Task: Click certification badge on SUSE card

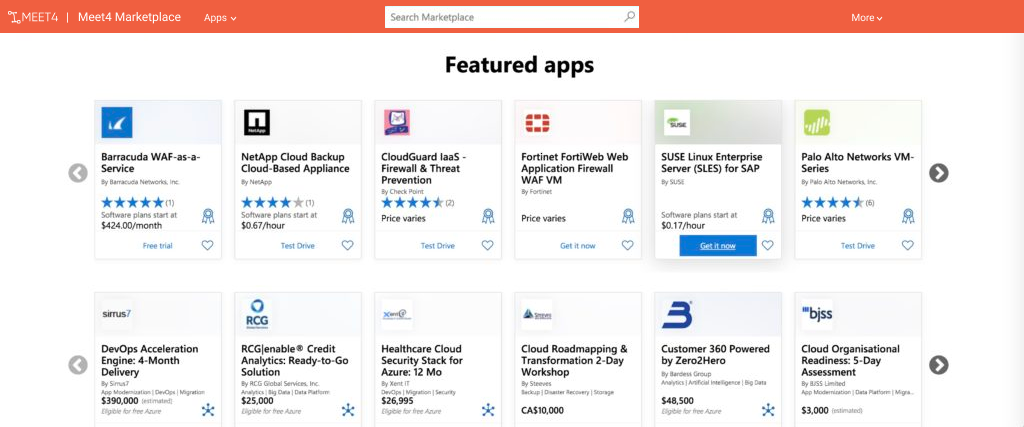Action: click(768, 215)
